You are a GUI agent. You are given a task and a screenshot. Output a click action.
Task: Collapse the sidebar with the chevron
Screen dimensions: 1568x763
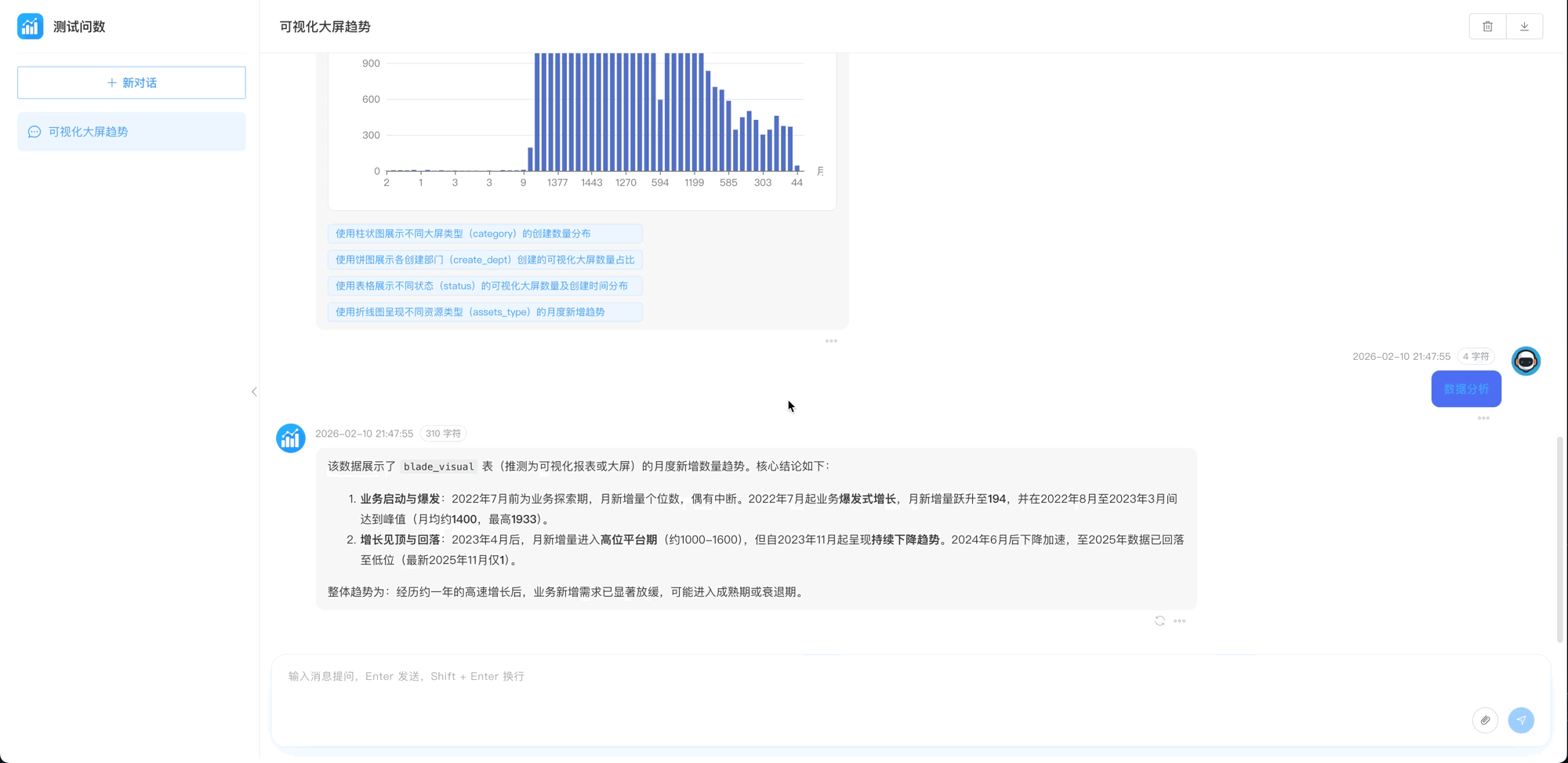254,391
